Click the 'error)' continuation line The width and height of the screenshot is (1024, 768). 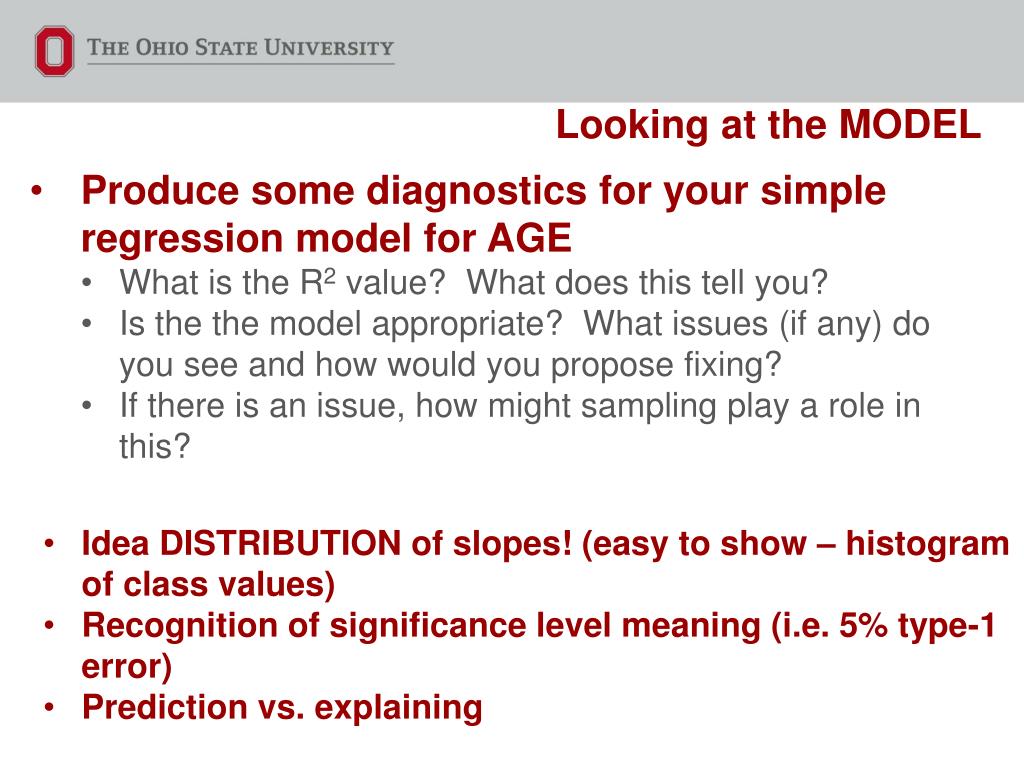127,666
